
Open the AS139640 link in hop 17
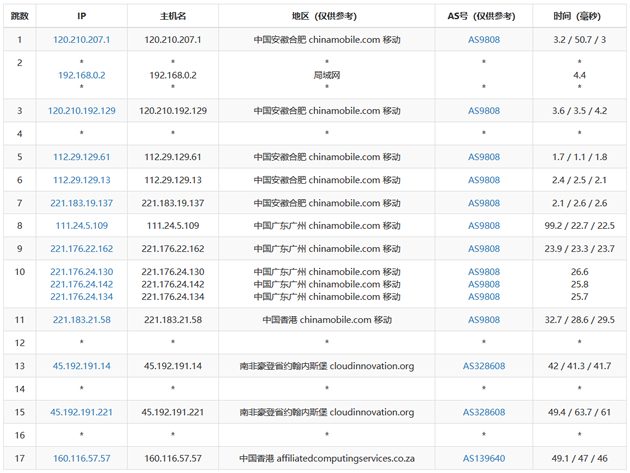click(484, 459)
